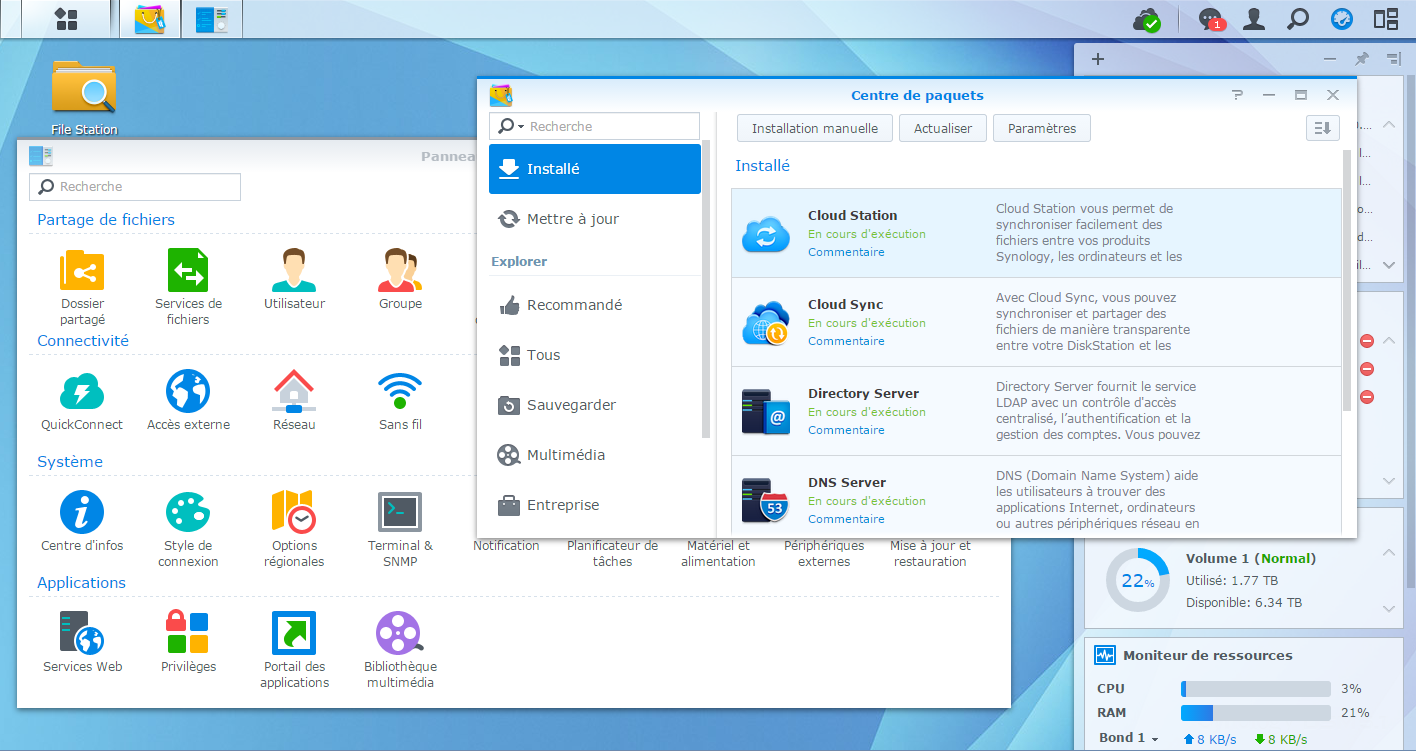The height and width of the screenshot is (751, 1416).
Task: Click the down chevron in the Volume 1 widget
Action: click(1389, 608)
